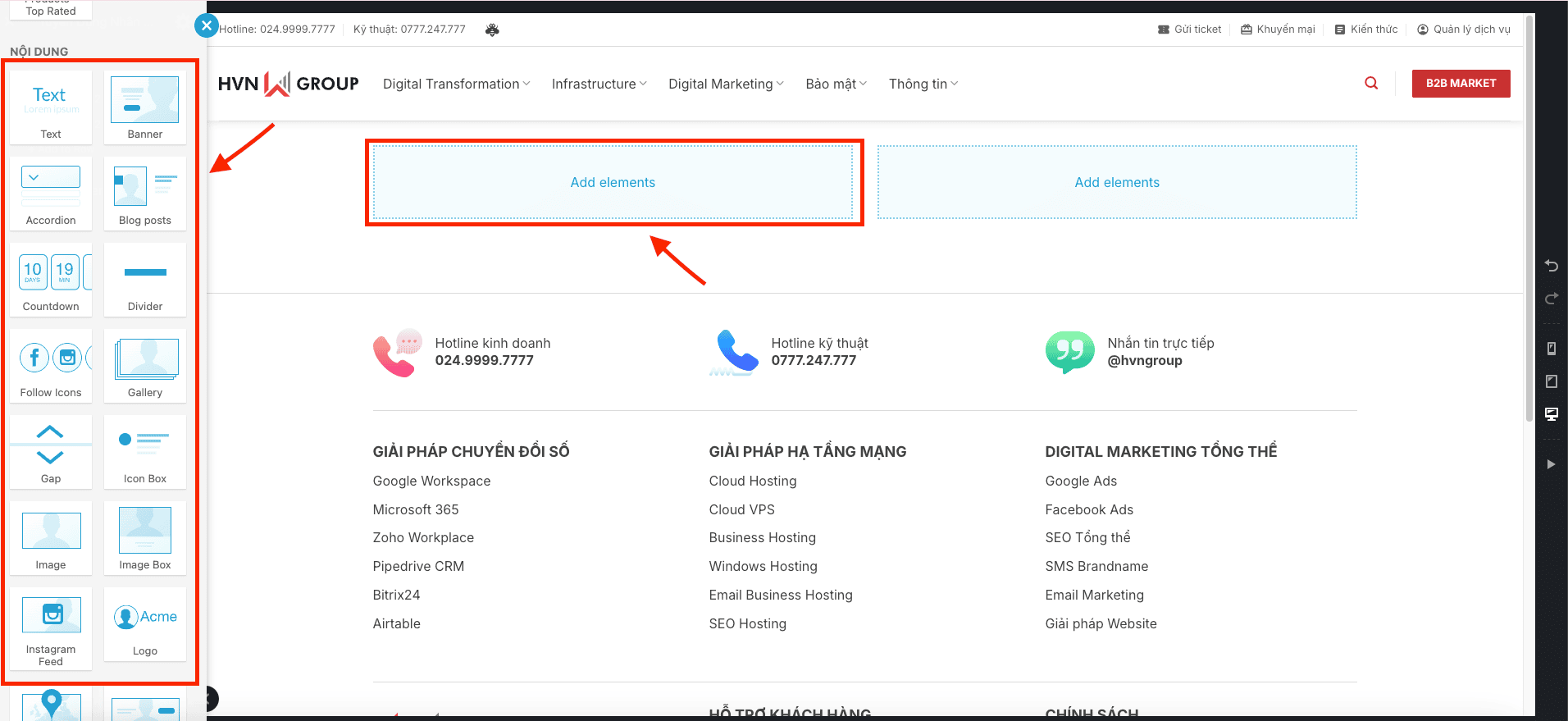
Task: Choose the Countdown element
Action: click(51, 280)
